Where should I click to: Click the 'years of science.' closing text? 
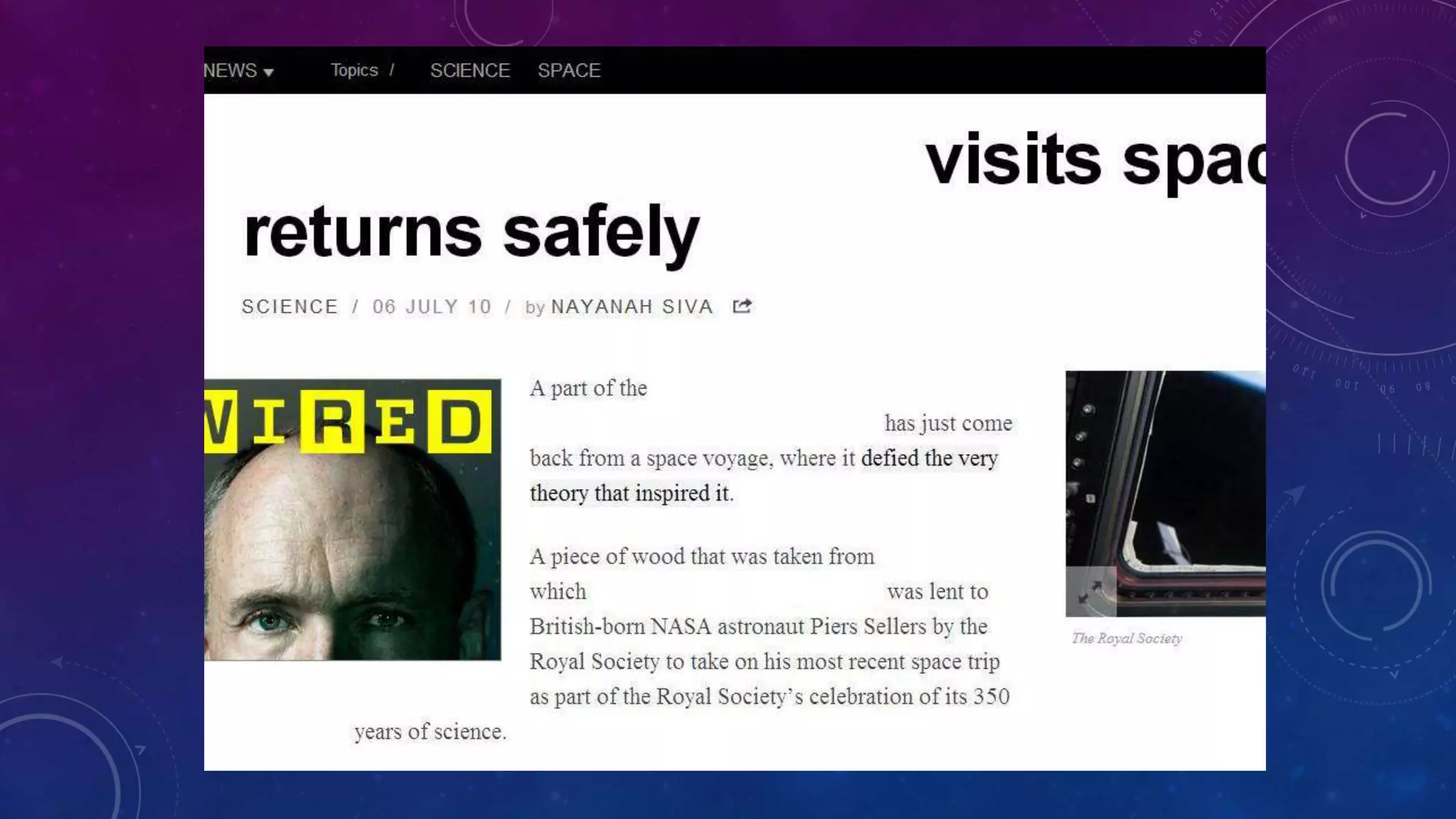pyautogui.click(x=430, y=732)
